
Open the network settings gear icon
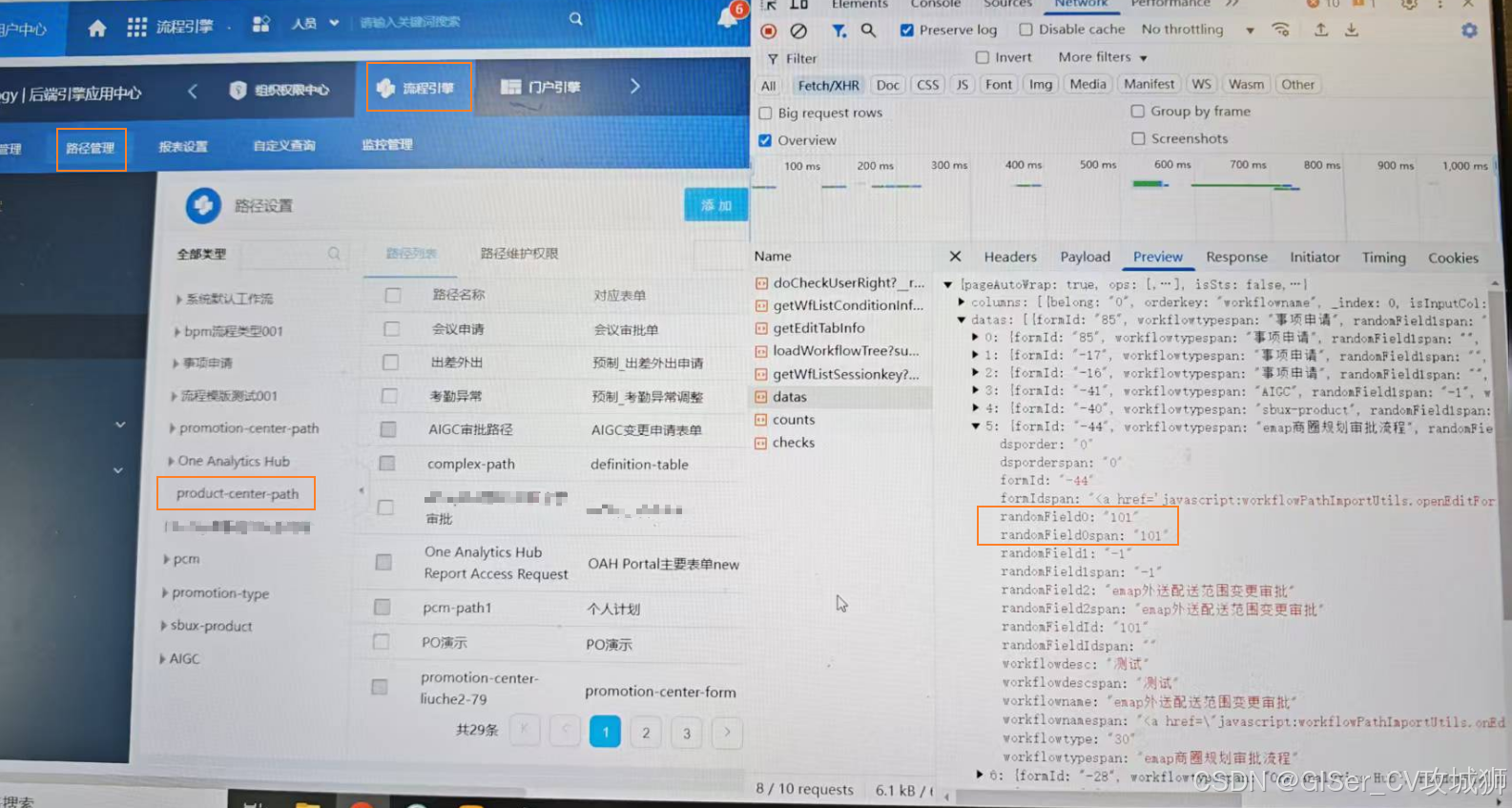(x=1470, y=31)
